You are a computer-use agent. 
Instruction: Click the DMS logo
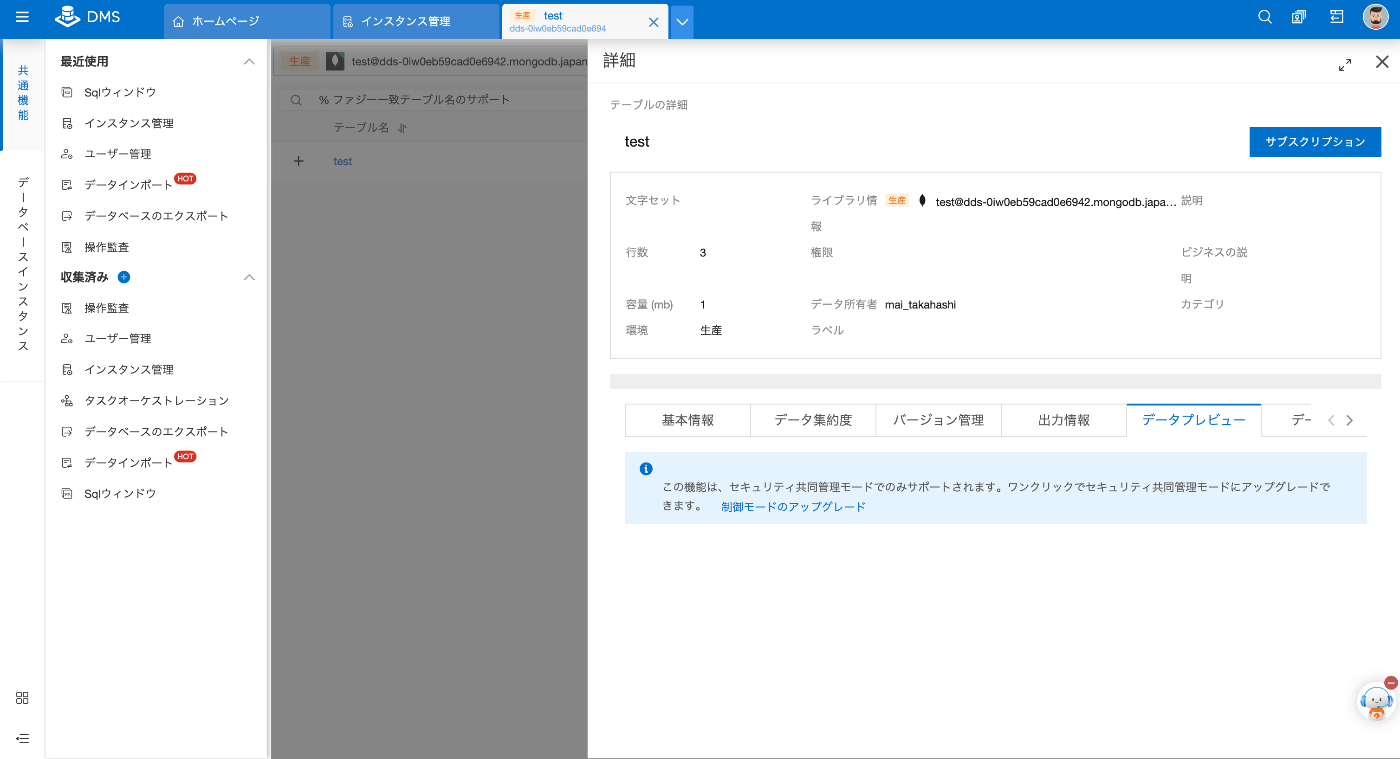point(88,17)
